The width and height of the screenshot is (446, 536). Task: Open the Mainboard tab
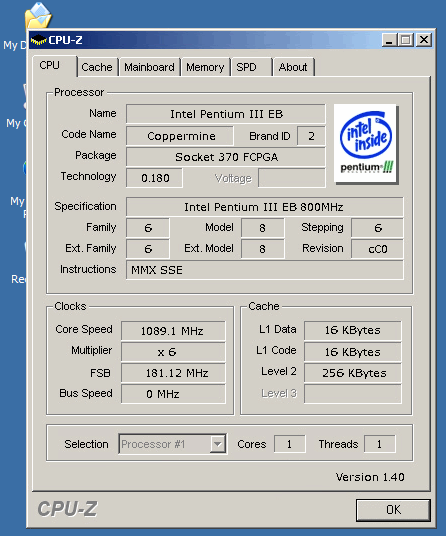pos(149,67)
